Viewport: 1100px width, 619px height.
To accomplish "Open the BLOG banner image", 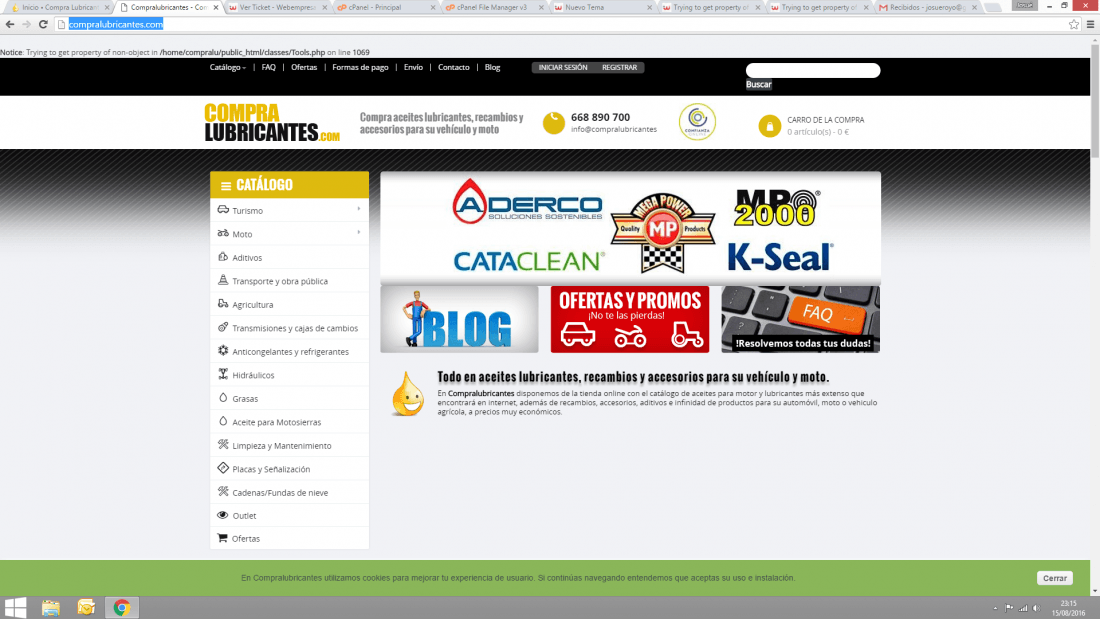I will tap(460, 319).
